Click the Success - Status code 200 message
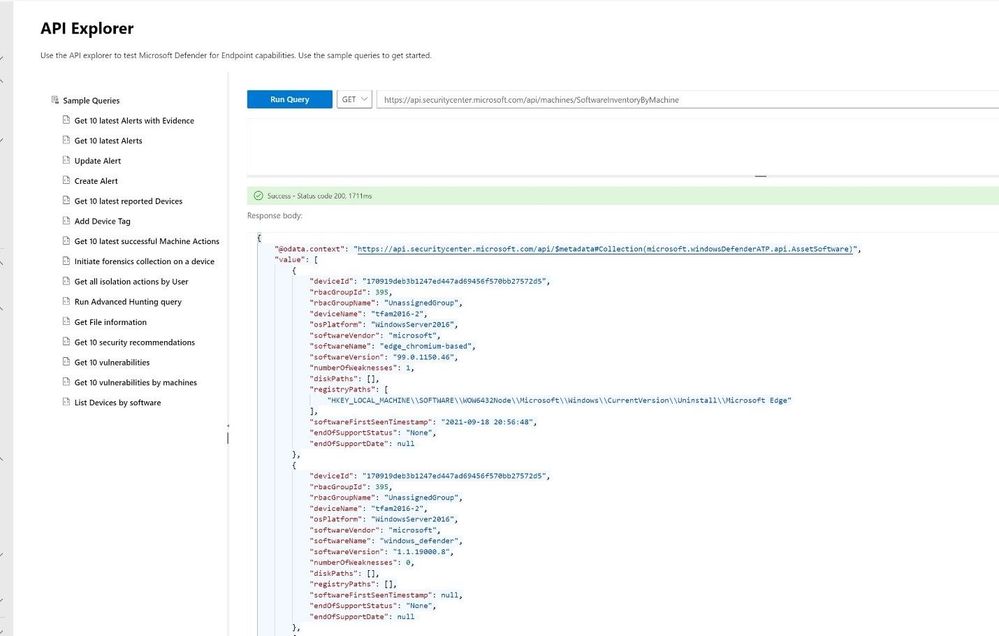 coord(319,196)
